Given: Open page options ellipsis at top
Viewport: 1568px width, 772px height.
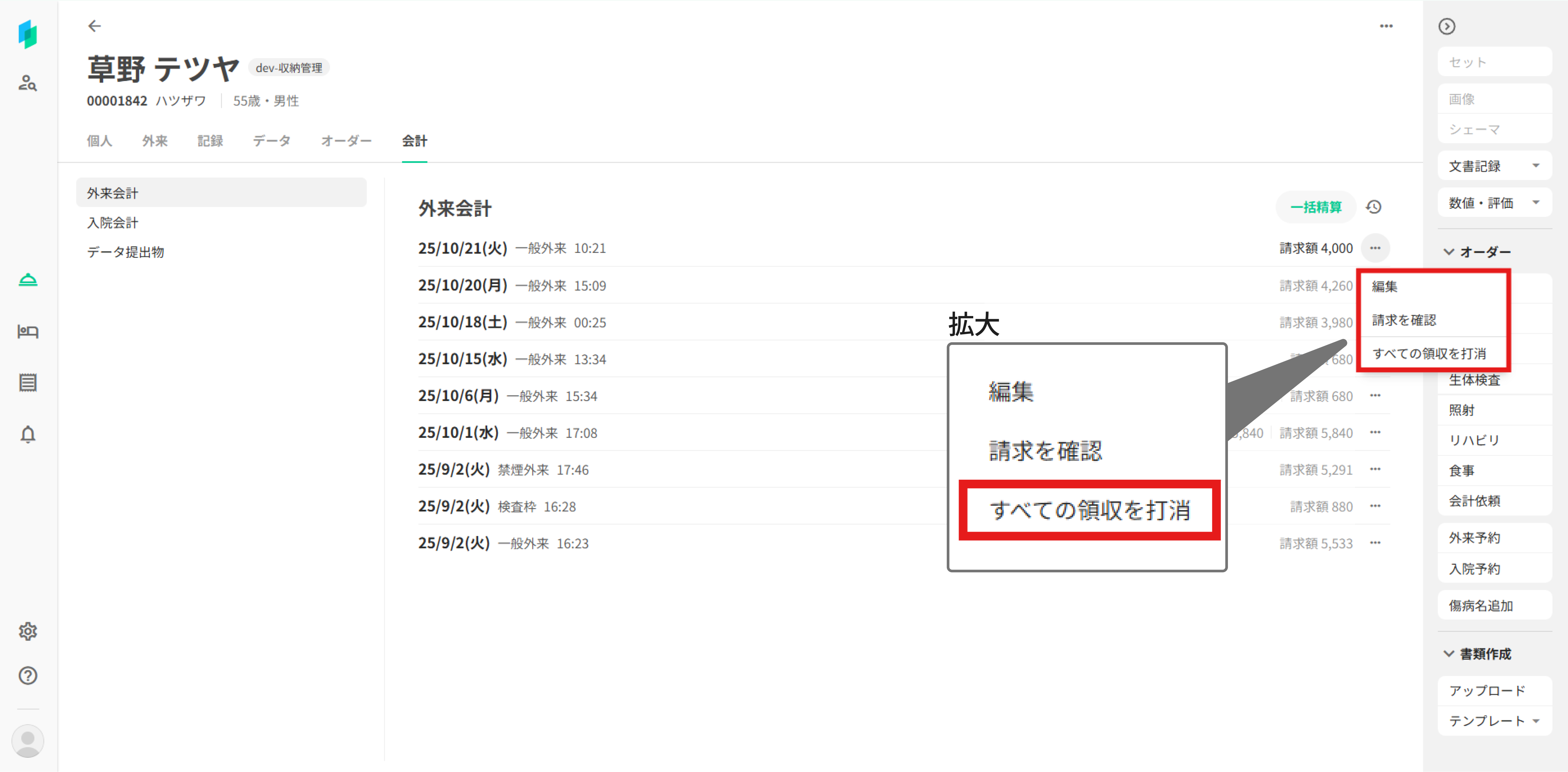Looking at the screenshot, I should click(1386, 26).
